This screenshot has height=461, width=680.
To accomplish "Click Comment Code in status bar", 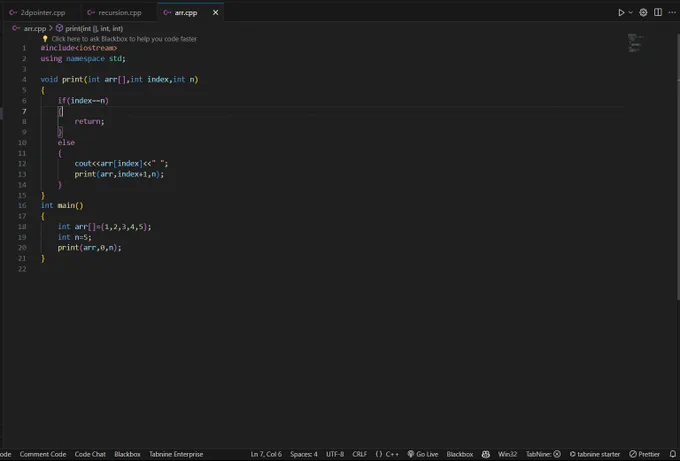I will coord(42,454).
